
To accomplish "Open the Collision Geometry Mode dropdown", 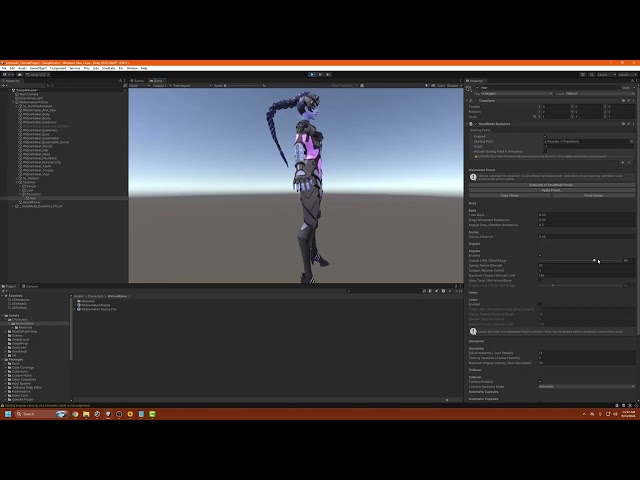I will click(587, 387).
